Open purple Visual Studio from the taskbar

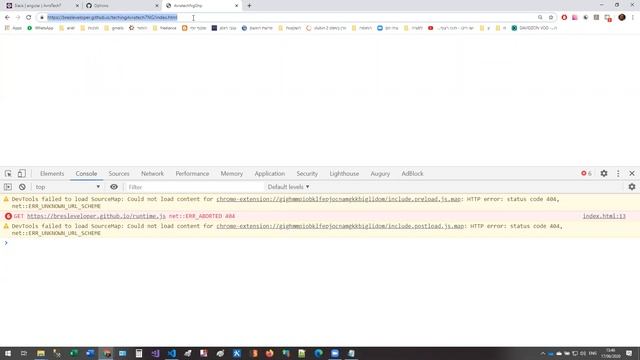click(156, 353)
